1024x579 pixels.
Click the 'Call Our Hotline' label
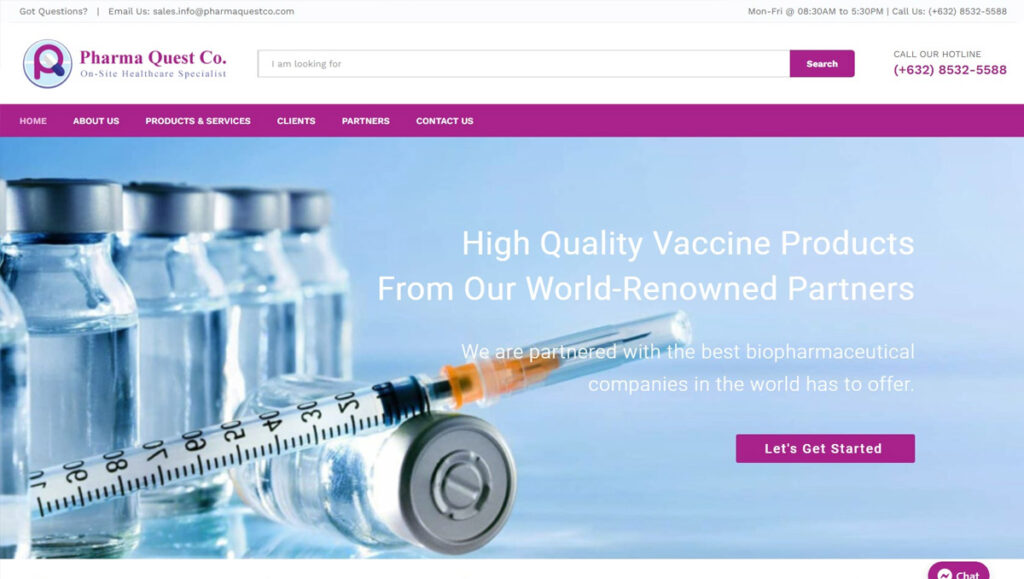click(937, 54)
